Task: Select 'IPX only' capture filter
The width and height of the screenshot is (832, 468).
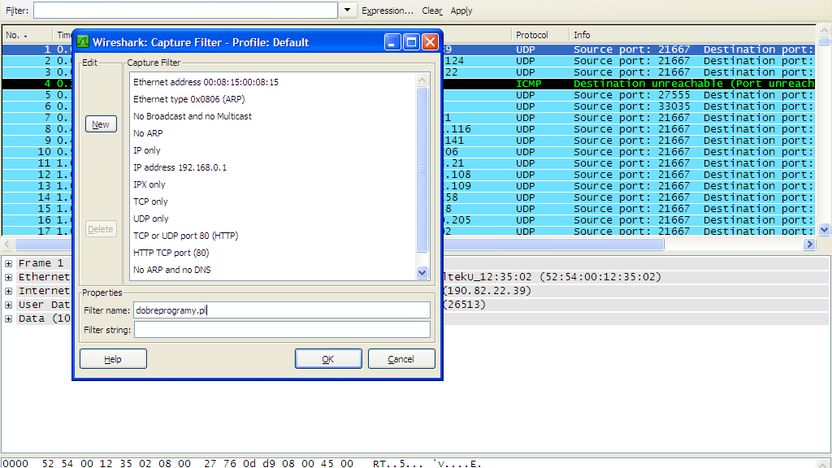Action: (149, 184)
